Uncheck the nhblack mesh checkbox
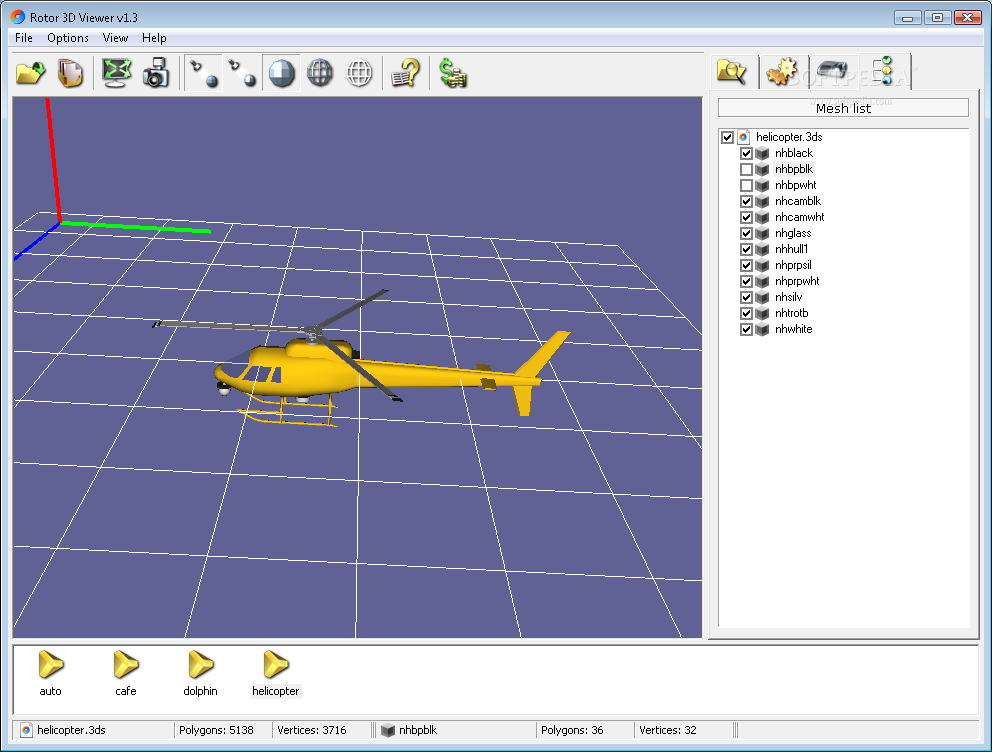 (x=747, y=154)
